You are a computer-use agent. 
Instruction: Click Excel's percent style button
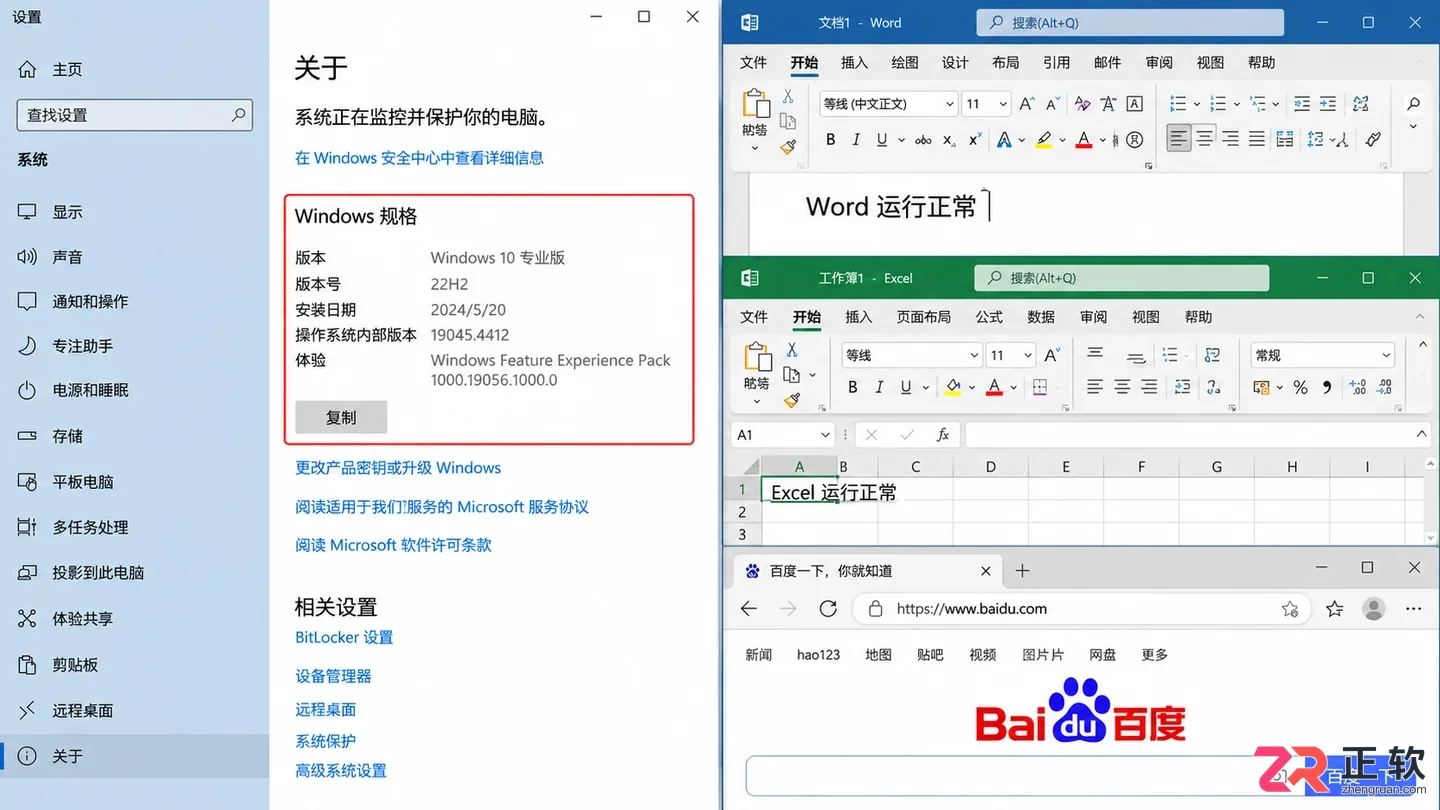[x=1300, y=387]
